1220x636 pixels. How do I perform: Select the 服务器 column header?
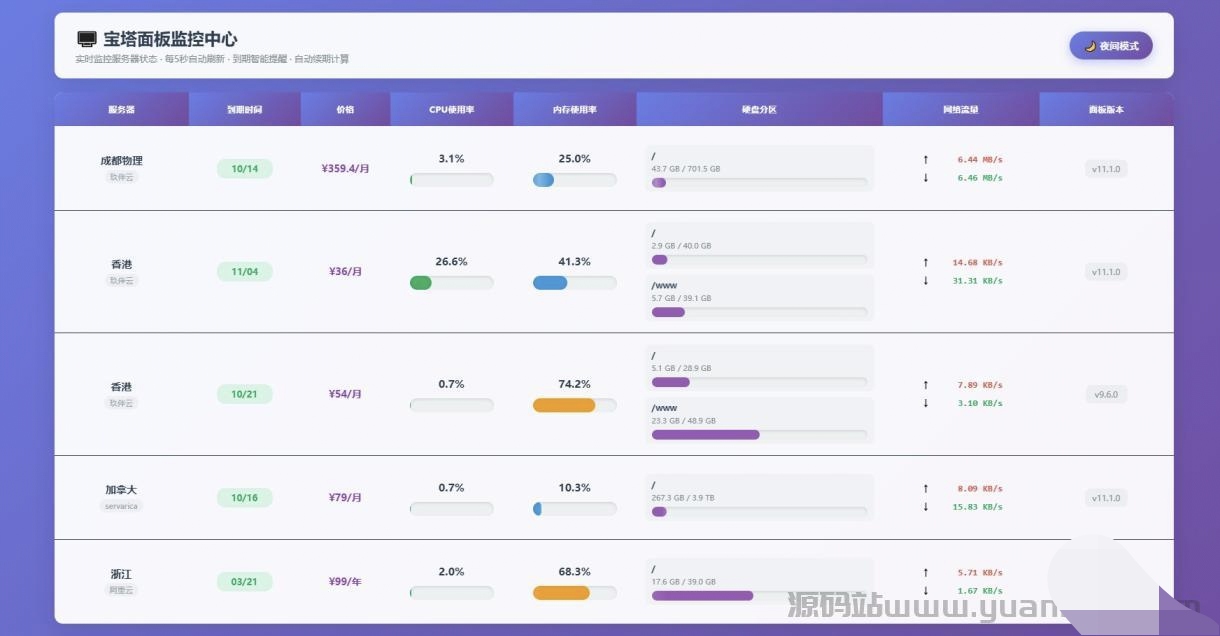click(x=121, y=110)
